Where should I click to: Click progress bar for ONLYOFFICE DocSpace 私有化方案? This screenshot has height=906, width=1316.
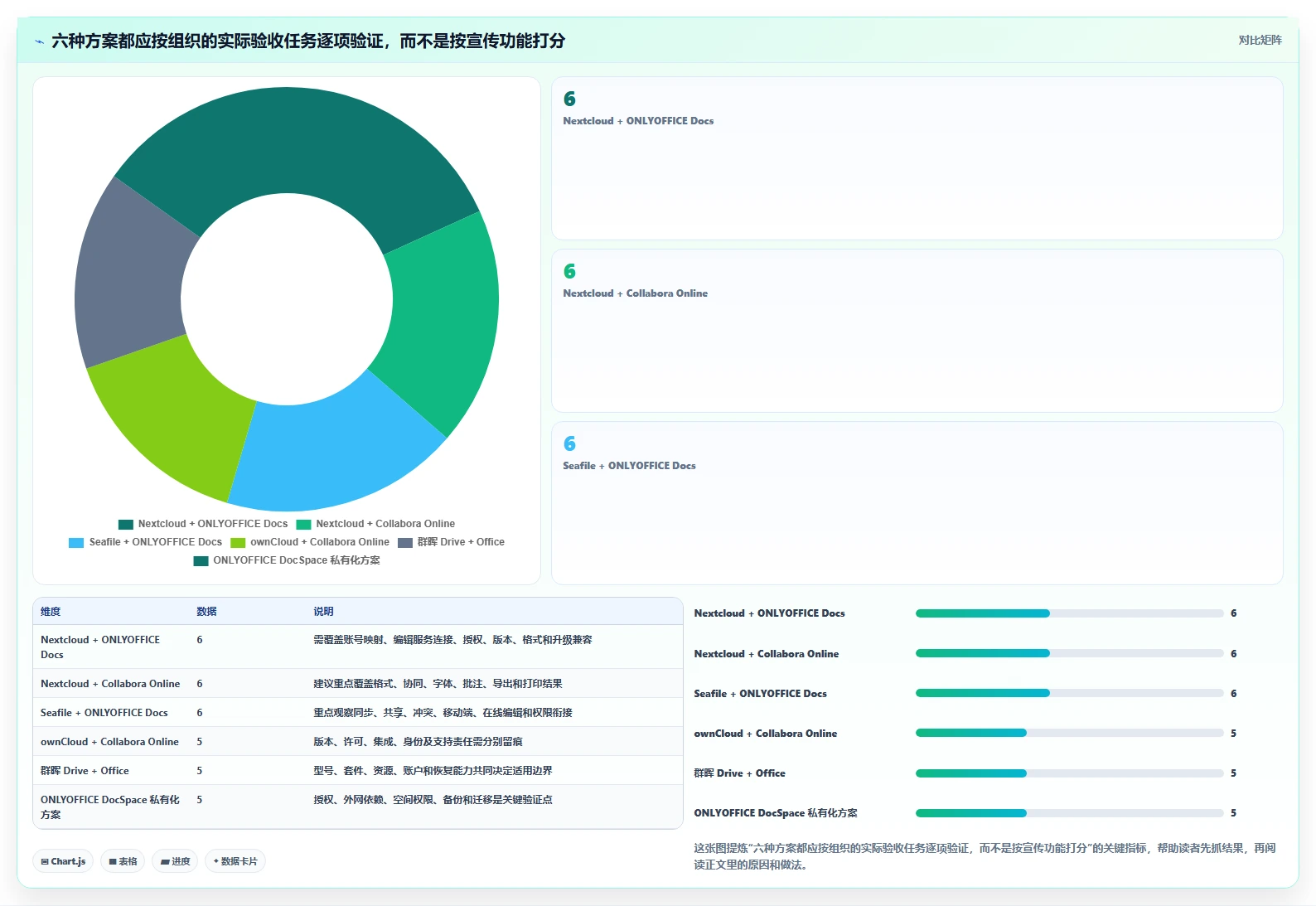tap(1069, 813)
